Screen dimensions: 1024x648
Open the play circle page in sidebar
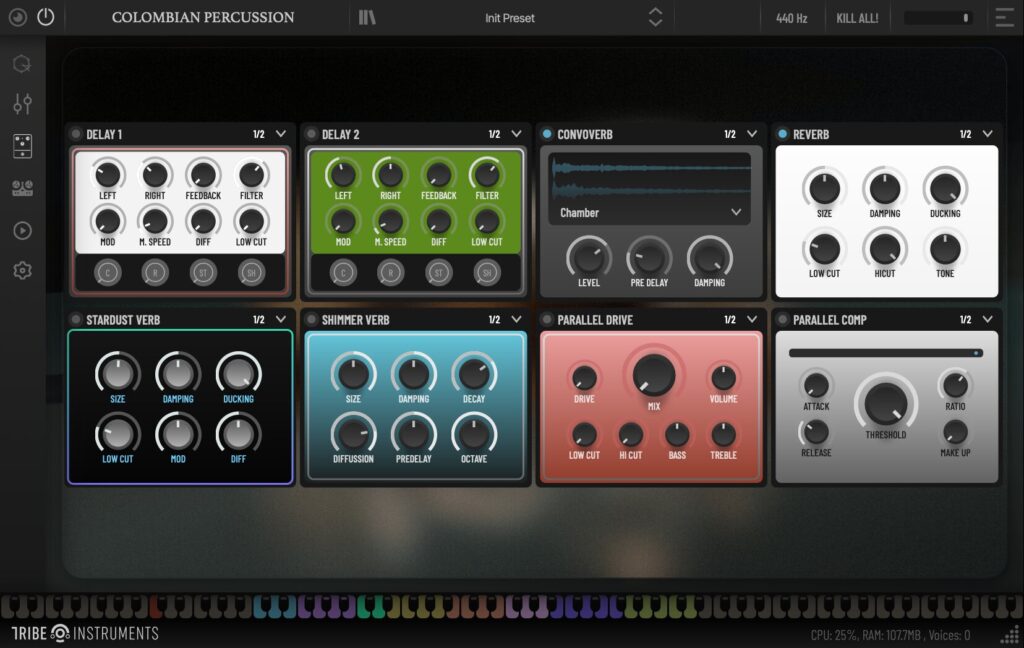22,231
